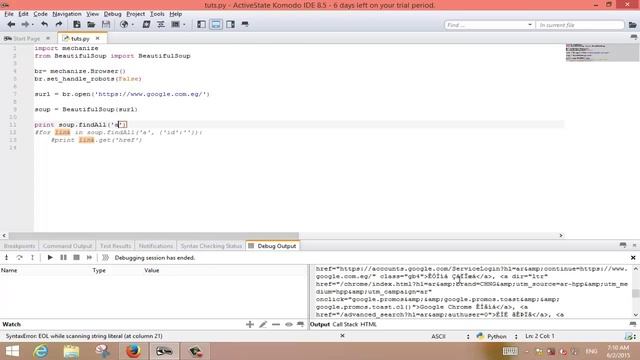Change the ASCII encoding selector
Screen dimensions: 640x360
[x=450, y=336]
